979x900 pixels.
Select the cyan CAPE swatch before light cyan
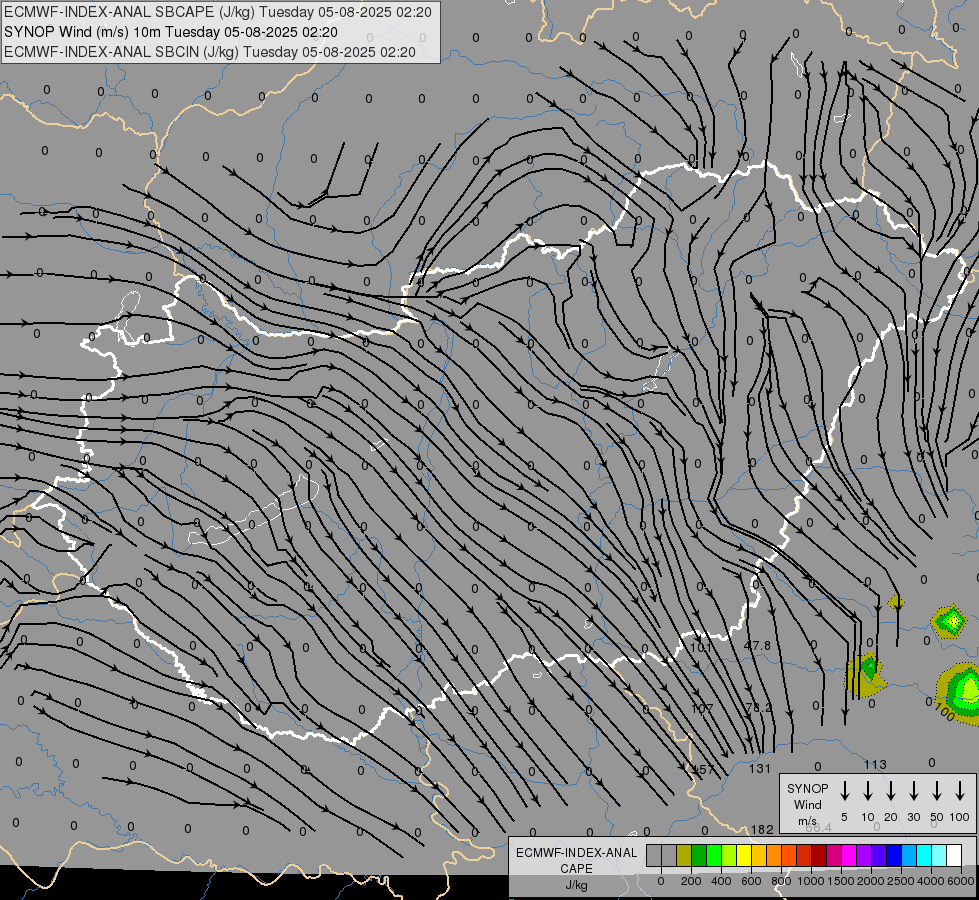924,855
